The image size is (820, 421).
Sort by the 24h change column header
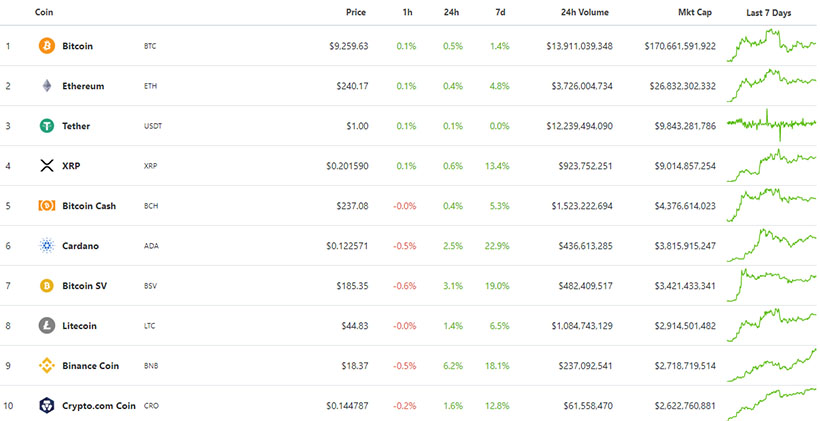click(451, 12)
